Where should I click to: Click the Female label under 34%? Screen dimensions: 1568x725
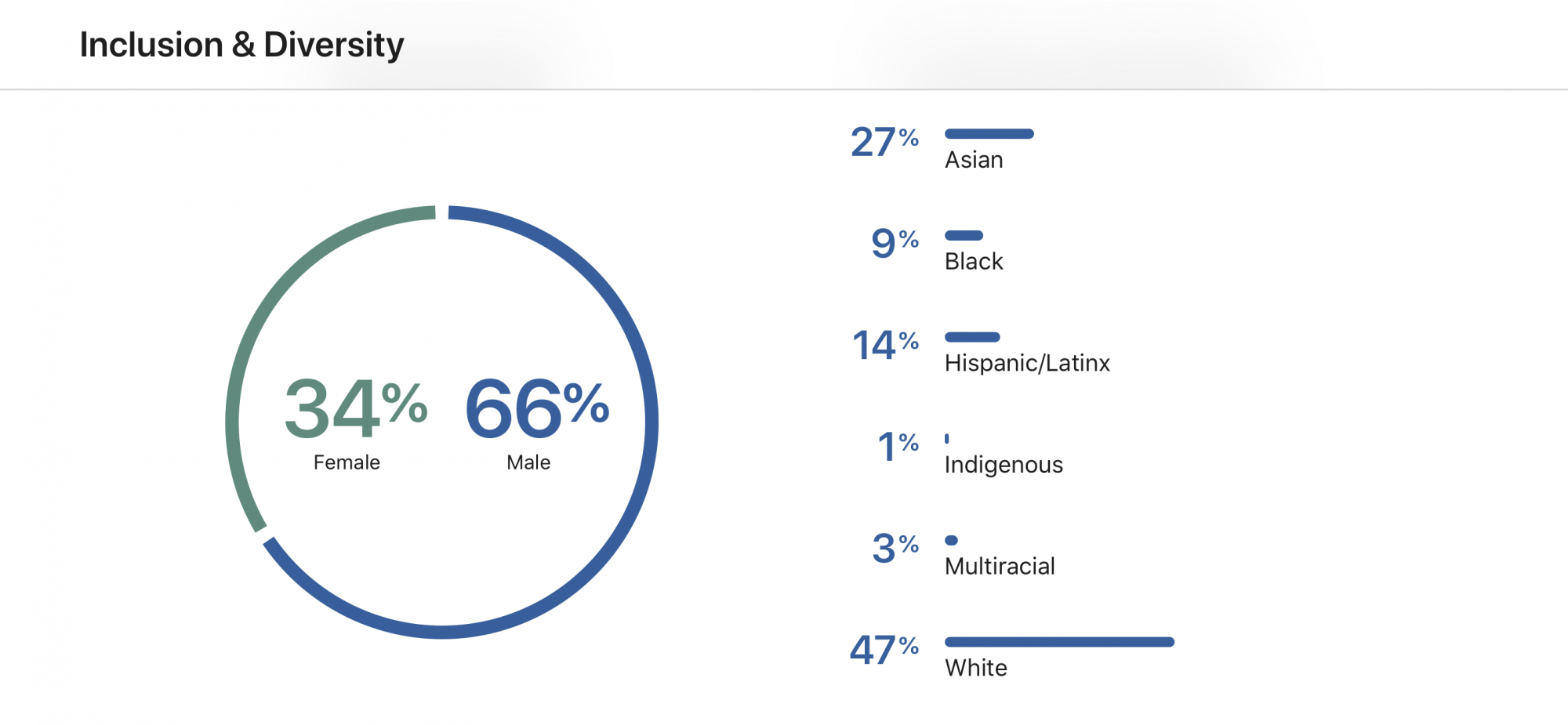pos(347,462)
